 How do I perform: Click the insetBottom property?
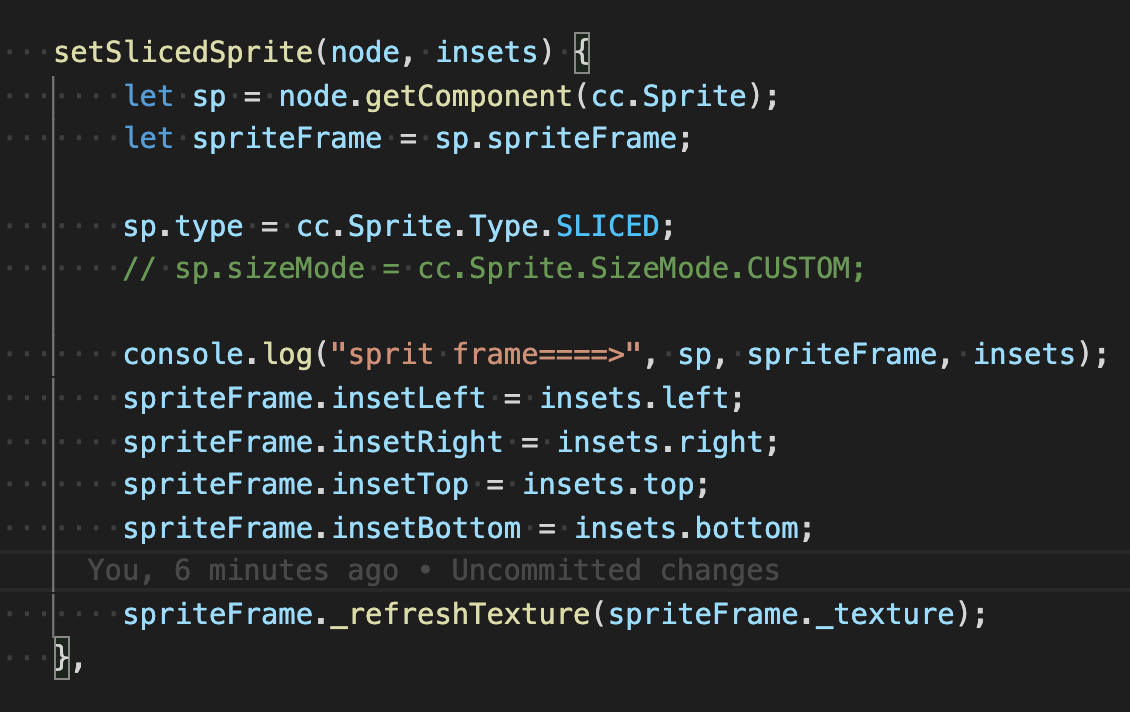pos(425,527)
